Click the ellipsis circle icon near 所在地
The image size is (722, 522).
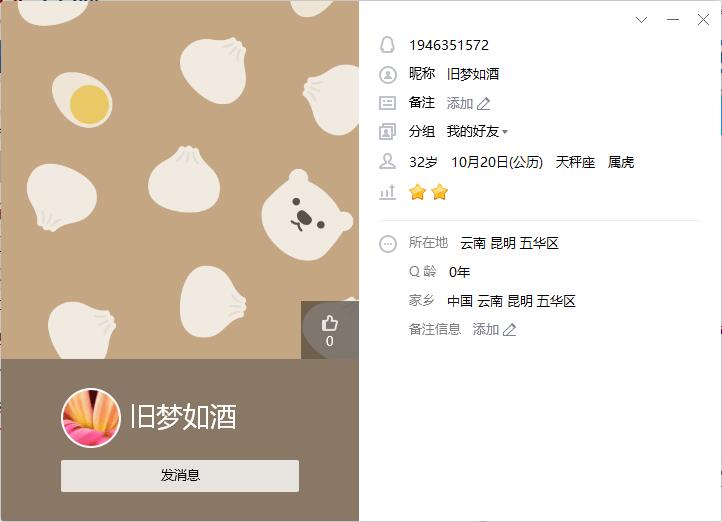(388, 244)
